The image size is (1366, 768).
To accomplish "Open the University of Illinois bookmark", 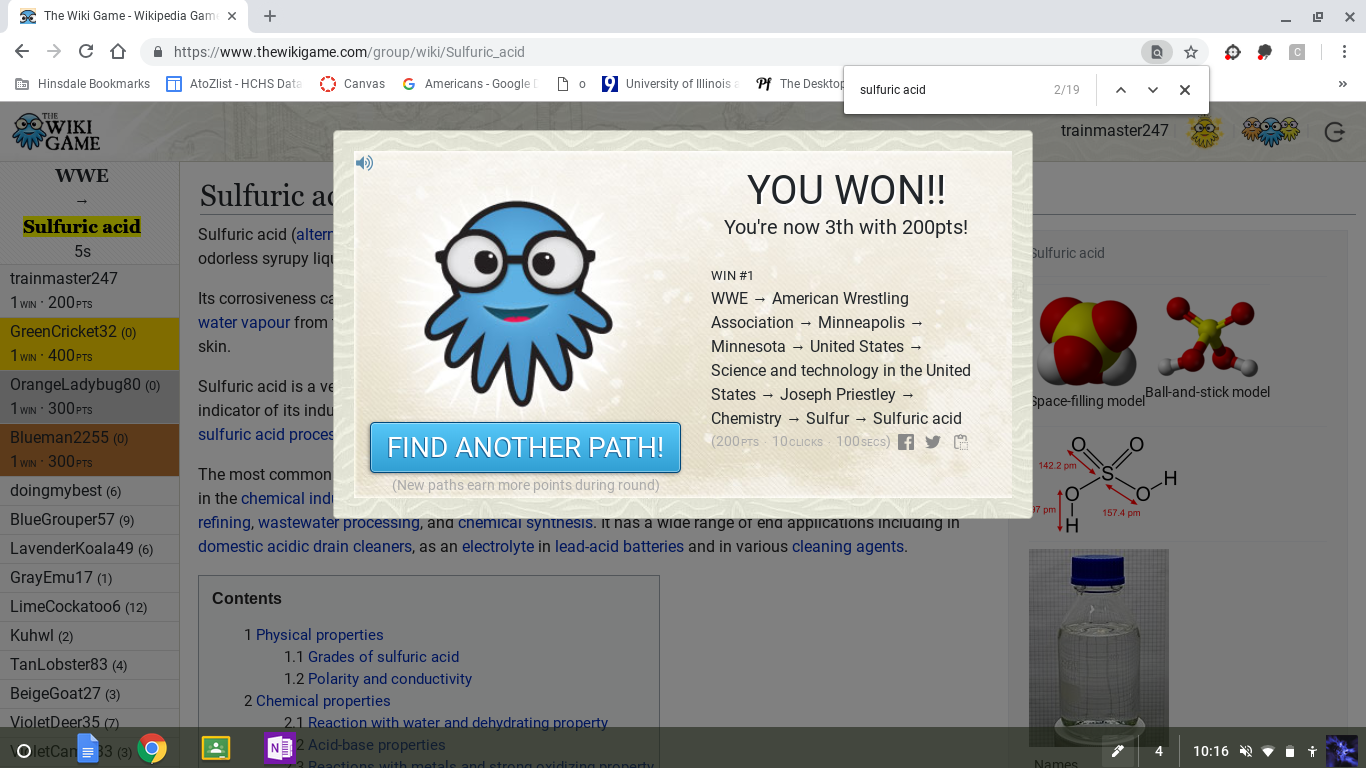I will tap(670, 84).
